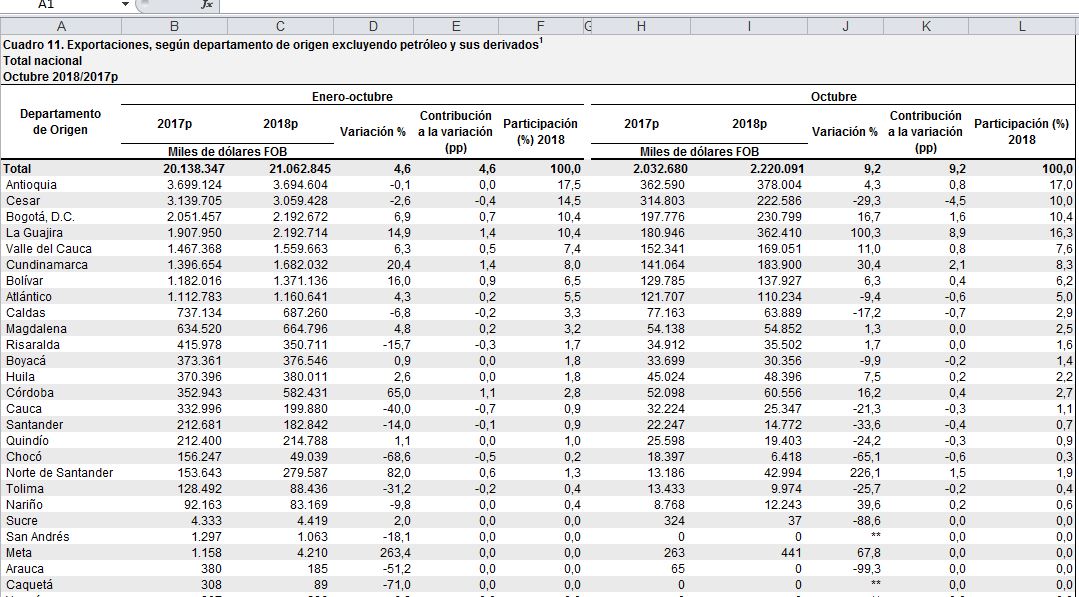The image size is (1079, 597).
Task: Select Norte de Santander row label
Action: (x=62, y=473)
